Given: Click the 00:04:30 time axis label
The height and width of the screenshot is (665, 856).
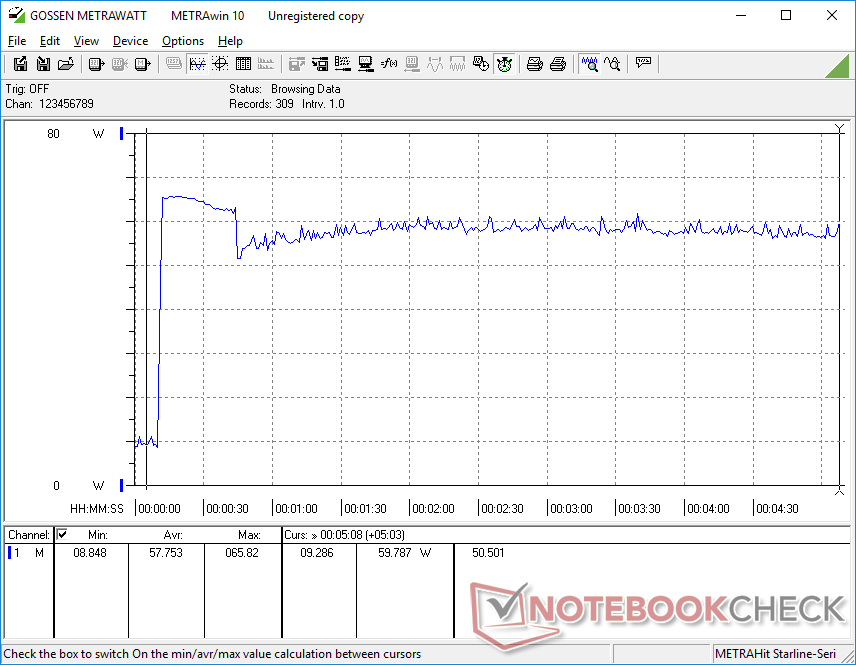Looking at the screenshot, I should 777,509.
